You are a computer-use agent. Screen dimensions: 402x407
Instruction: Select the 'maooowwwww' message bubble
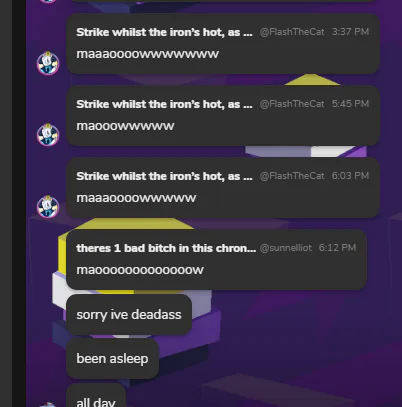223,116
